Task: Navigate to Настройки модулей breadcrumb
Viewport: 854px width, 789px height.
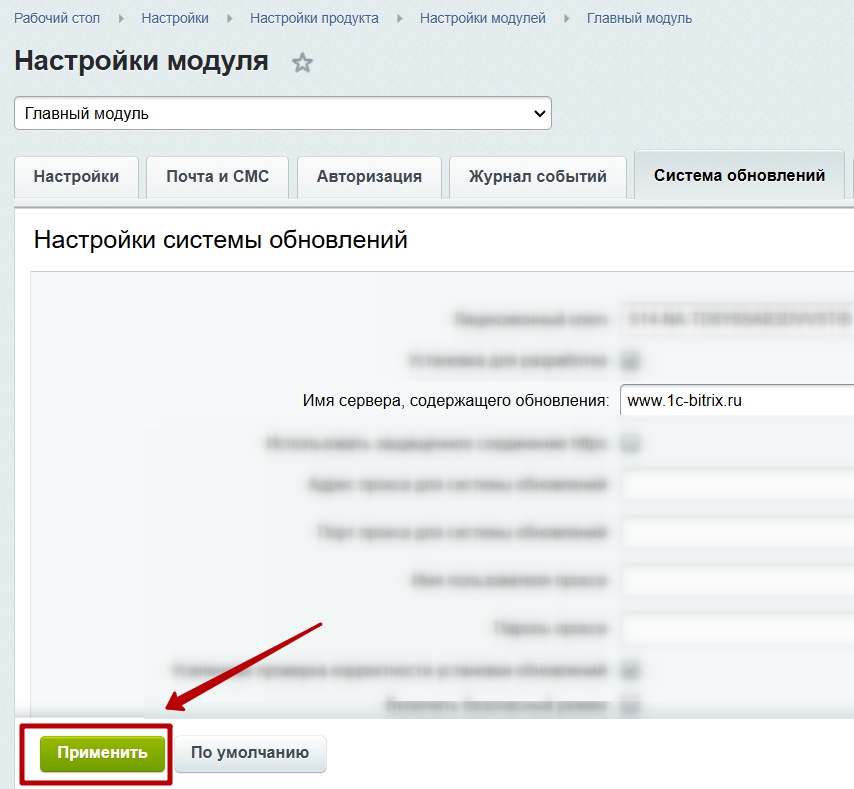Action: click(x=482, y=18)
